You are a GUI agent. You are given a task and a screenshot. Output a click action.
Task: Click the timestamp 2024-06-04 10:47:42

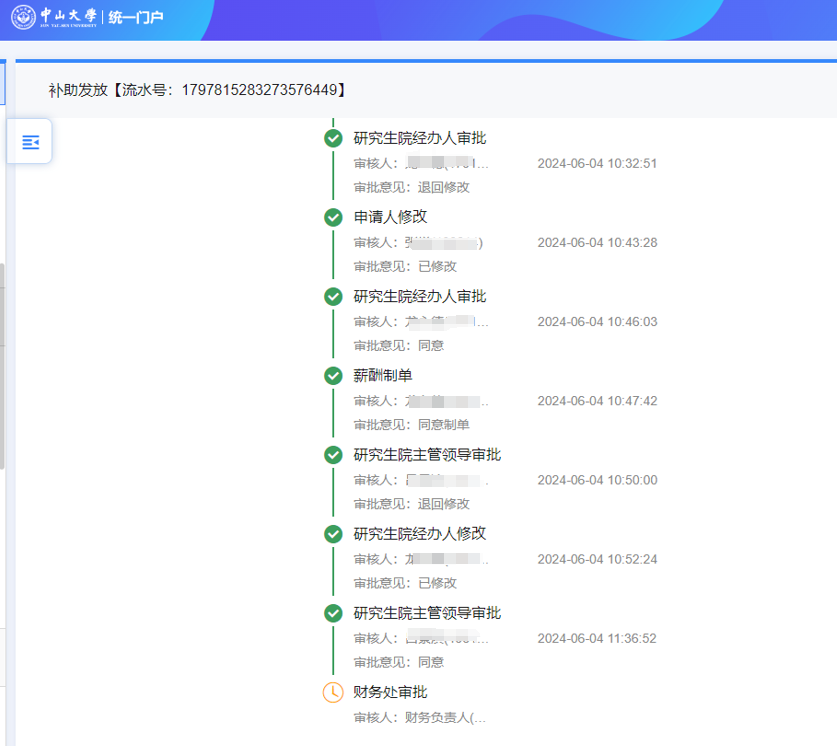coord(597,401)
